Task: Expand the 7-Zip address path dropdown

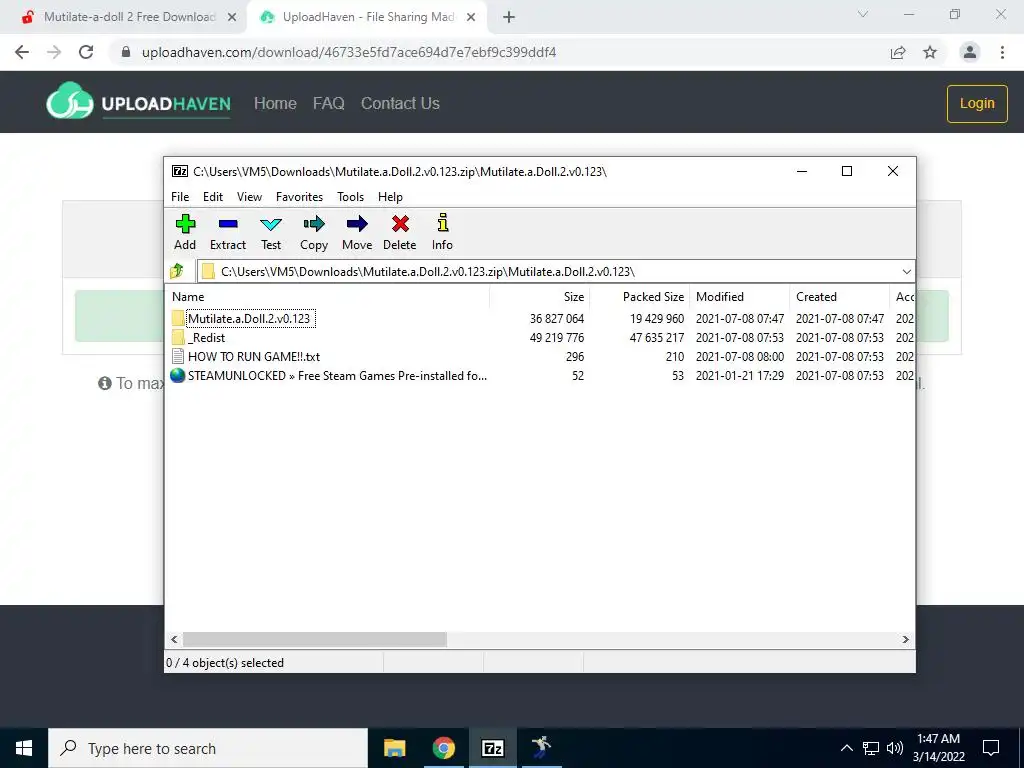Action: pyautogui.click(x=906, y=272)
